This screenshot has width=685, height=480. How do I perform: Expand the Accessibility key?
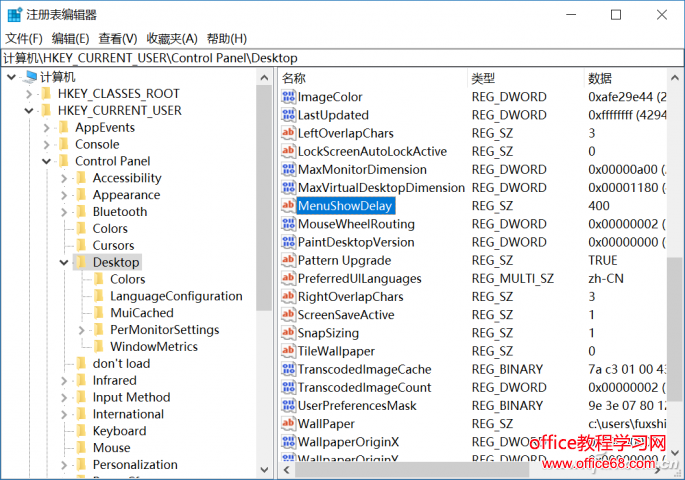[64, 178]
